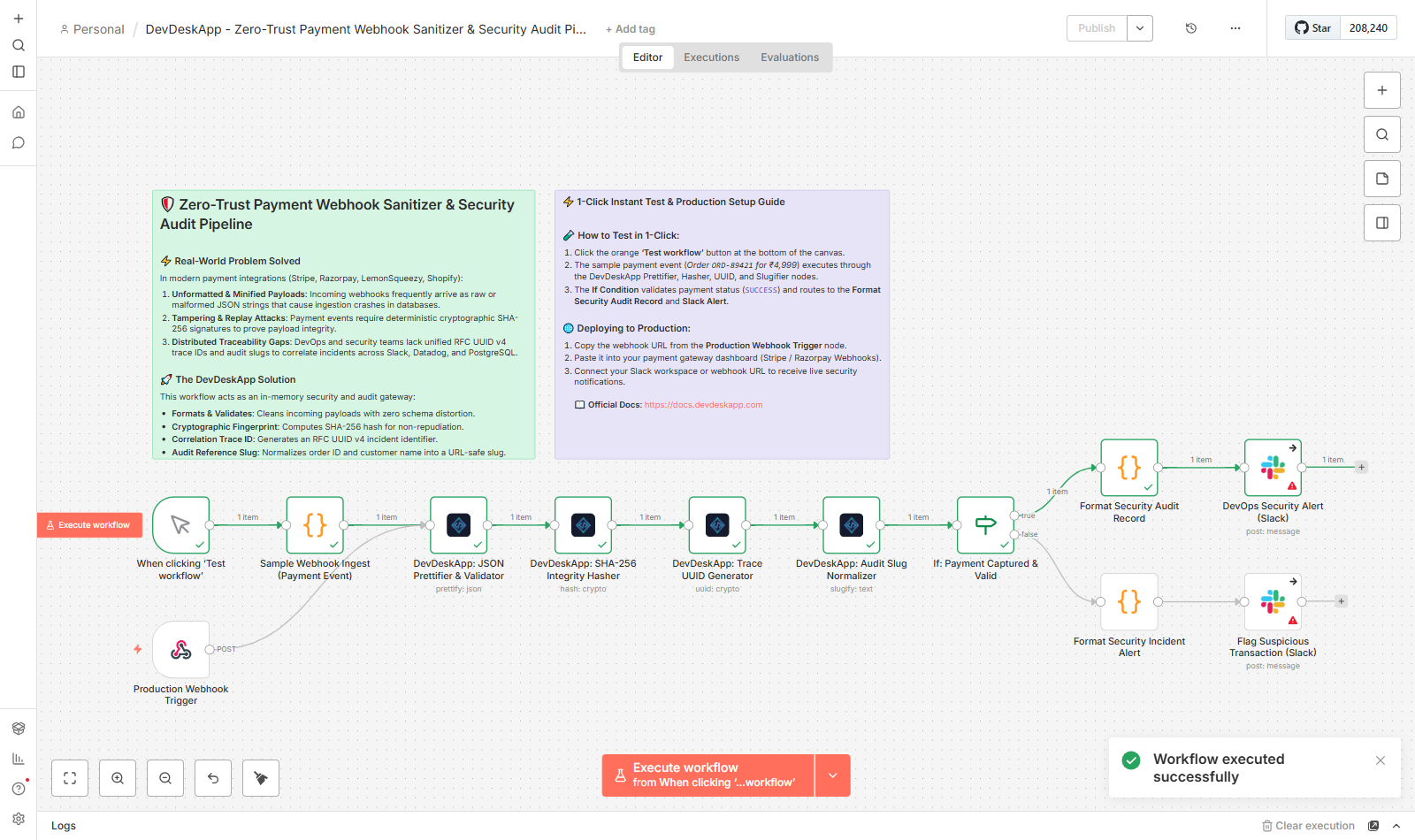Open the settings gear icon in sidebar
The image size is (1415, 840).
(x=19, y=819)
